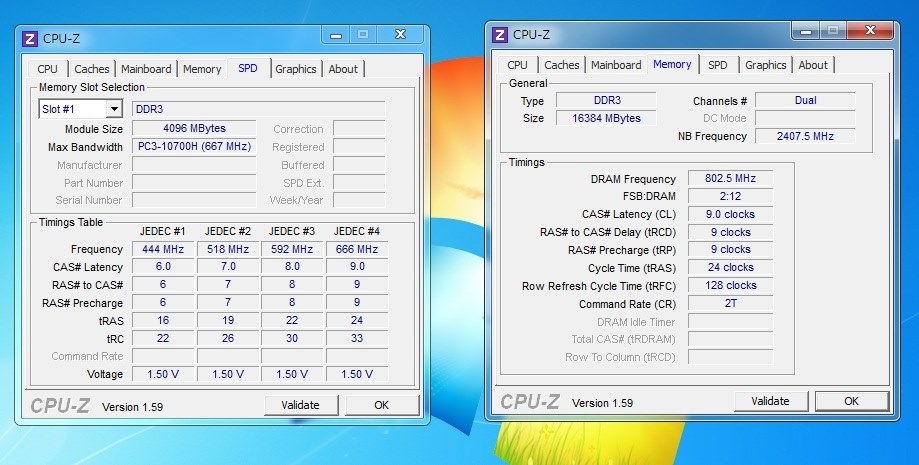Screen dimensions: 919x465
Task: Close the left SPD CPU-Z window
Action: (400, 35)
